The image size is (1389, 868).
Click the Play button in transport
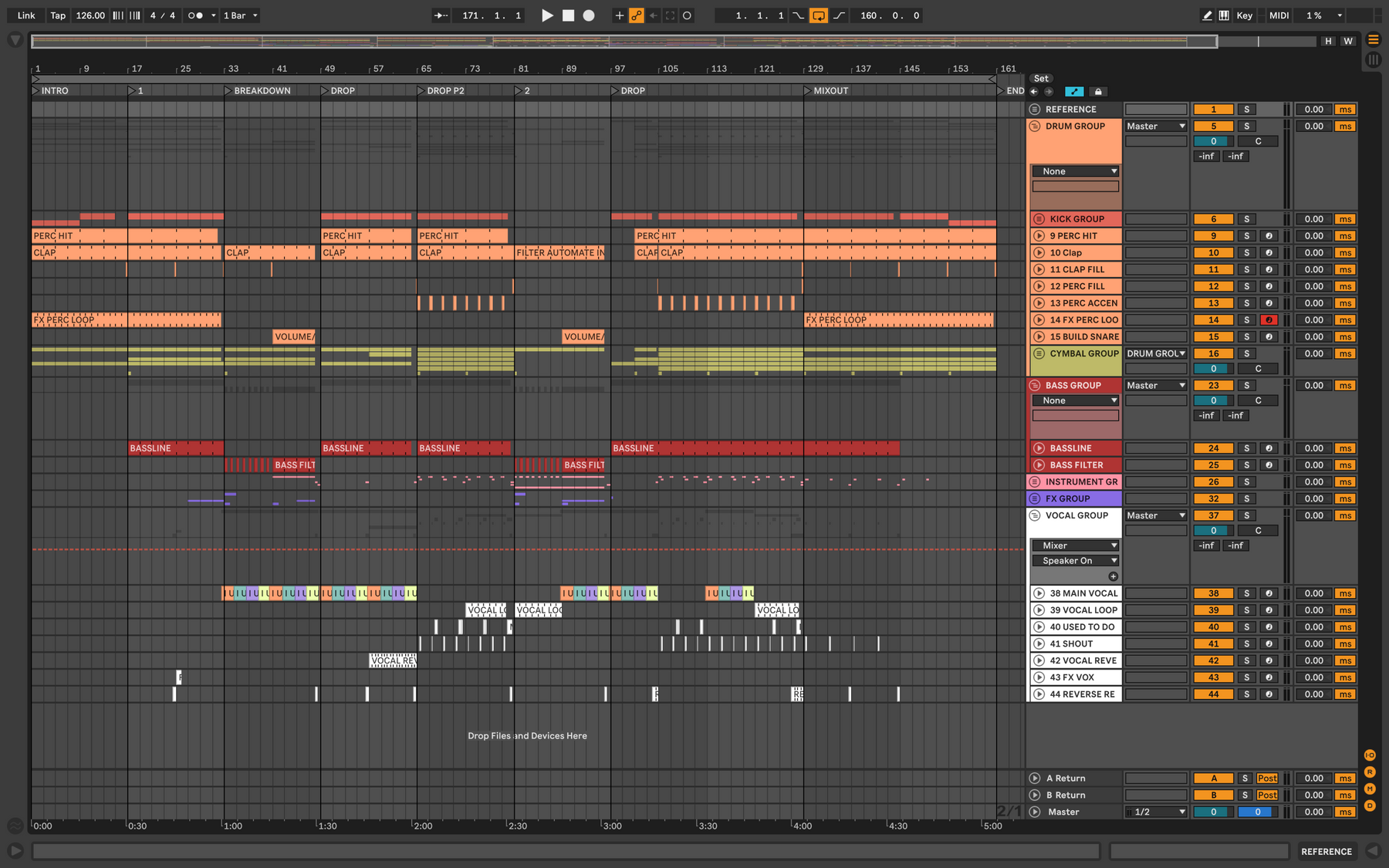547,15
